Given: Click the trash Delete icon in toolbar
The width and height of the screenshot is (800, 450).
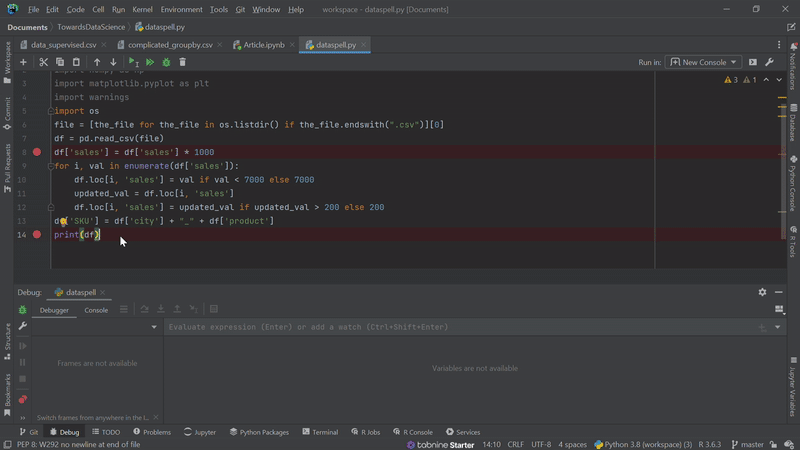Looking at the screenshot, I should [x=184, y=62].
